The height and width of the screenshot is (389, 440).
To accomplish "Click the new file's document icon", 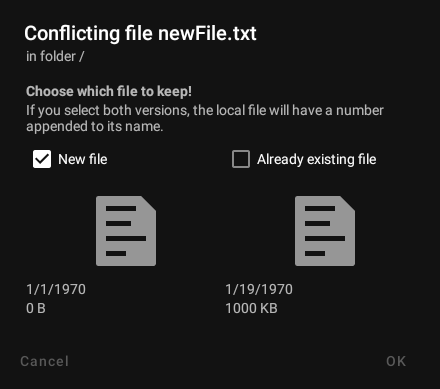I will click(126, 231).
